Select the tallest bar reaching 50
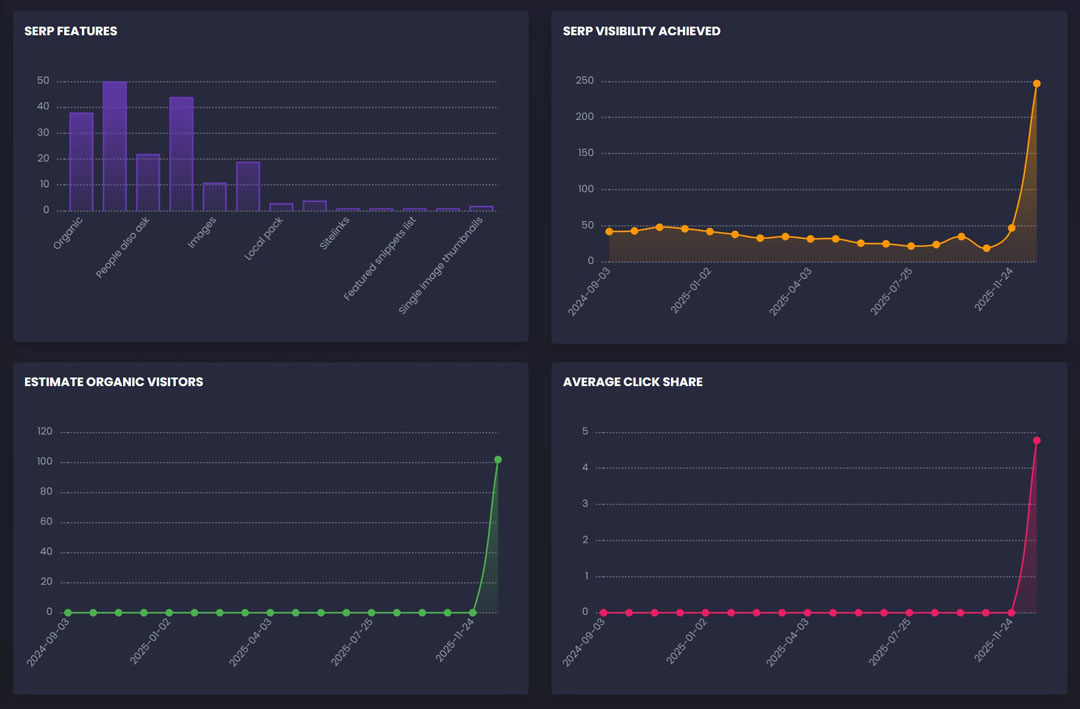Screen dimensions: 1080x709 (x=114, y=146)
